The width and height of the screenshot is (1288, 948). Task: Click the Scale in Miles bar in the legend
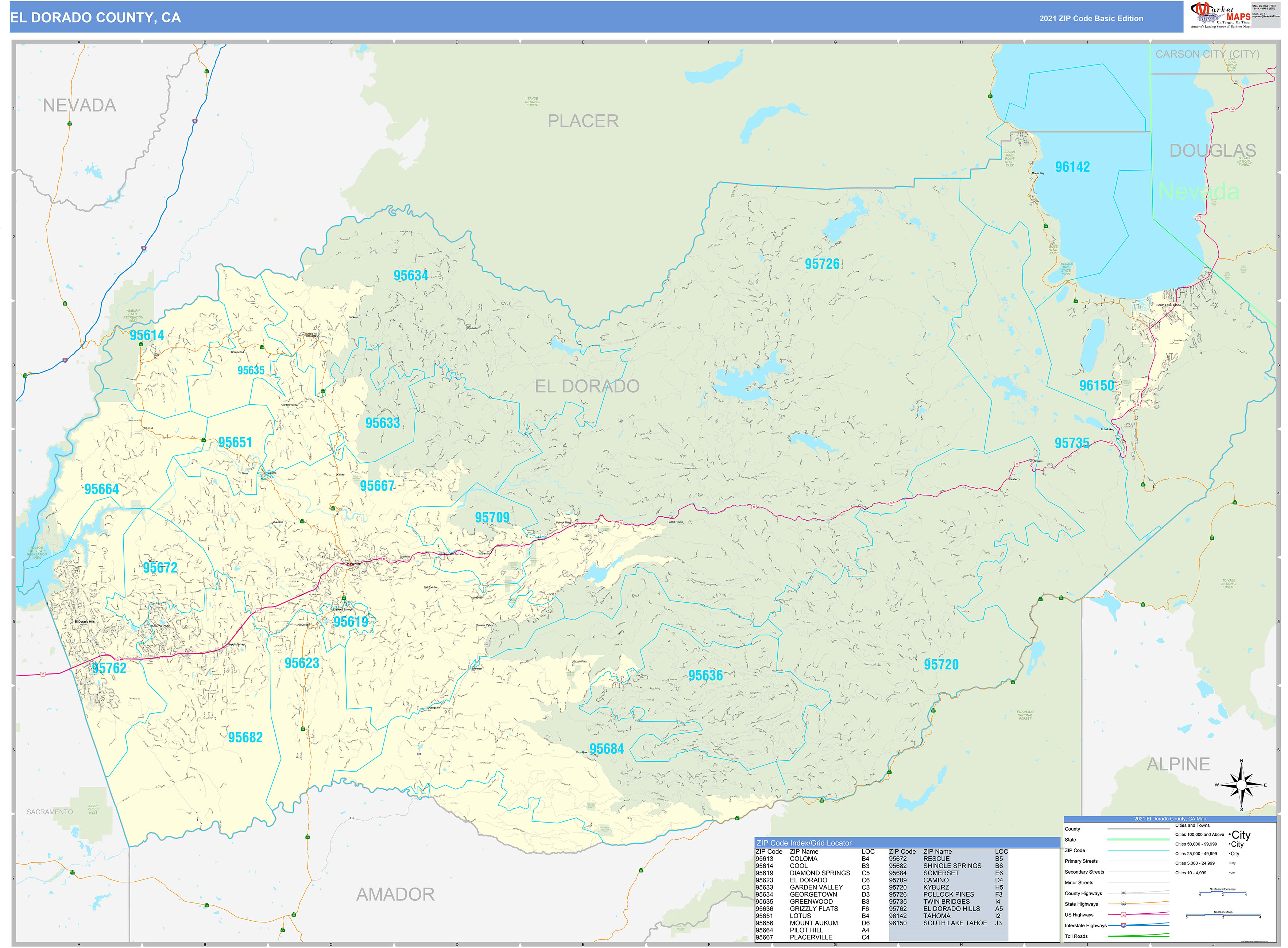click(1223, 916)
